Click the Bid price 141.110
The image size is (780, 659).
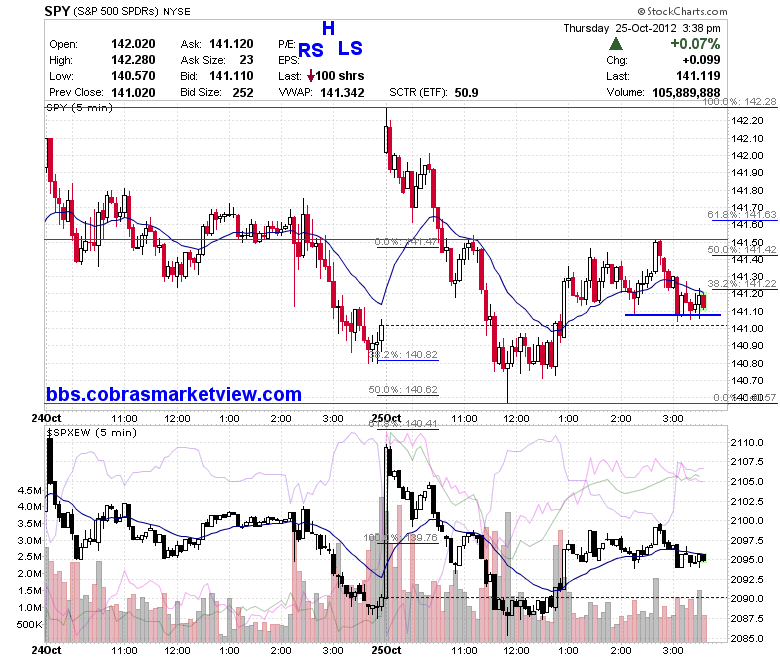coord(231,76)
